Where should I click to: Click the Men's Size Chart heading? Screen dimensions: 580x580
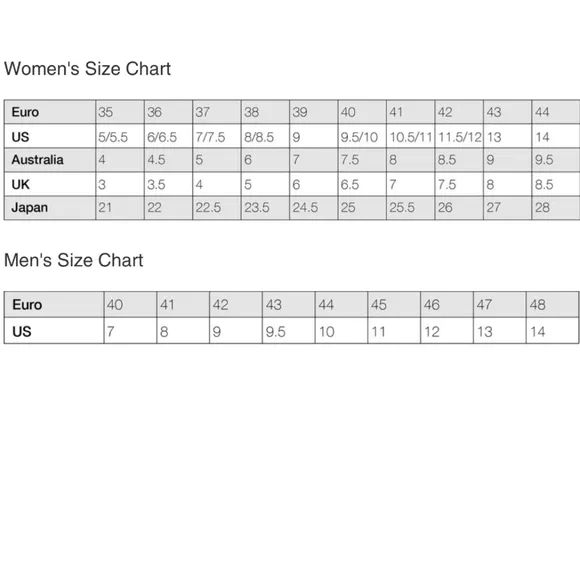[73, 260]
